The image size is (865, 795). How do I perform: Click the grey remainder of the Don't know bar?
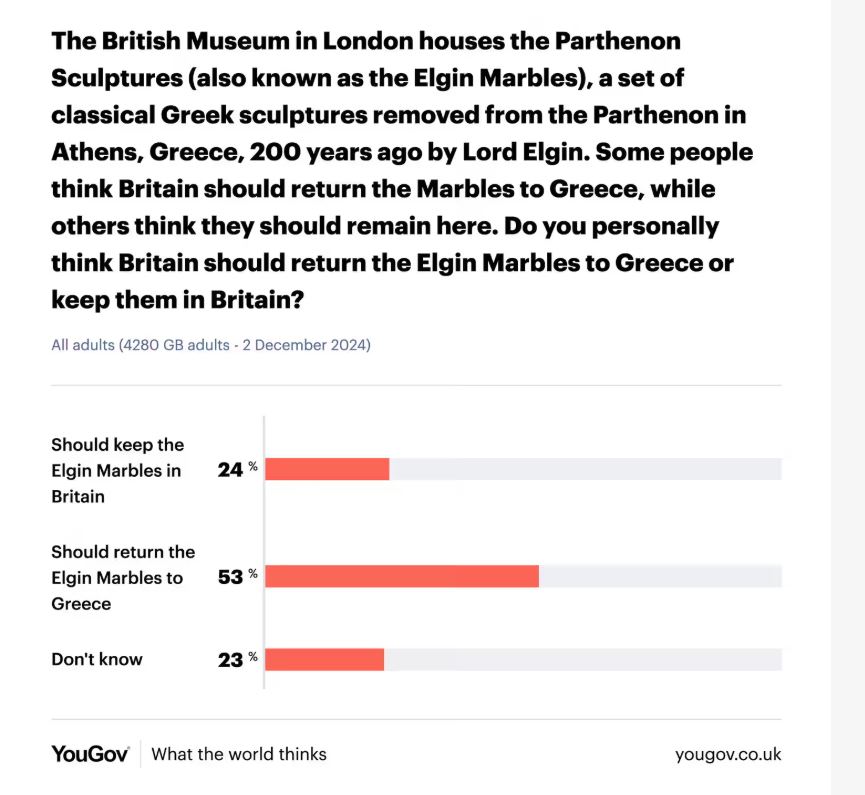(x=583, y=659)
